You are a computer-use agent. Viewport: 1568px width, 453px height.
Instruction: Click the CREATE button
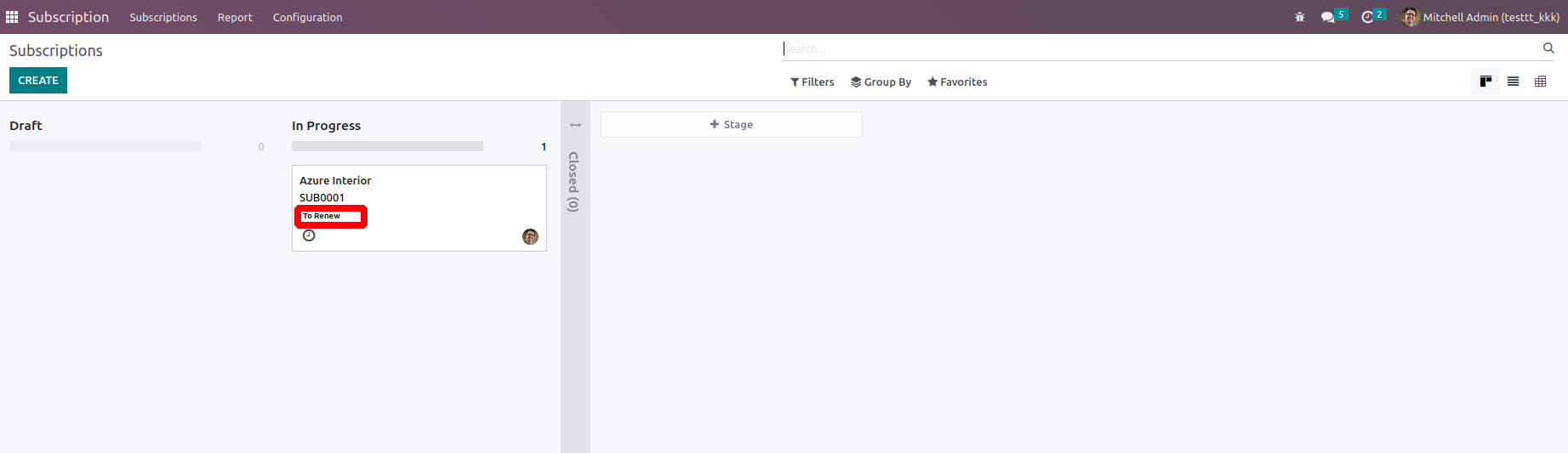coord(38,81)
